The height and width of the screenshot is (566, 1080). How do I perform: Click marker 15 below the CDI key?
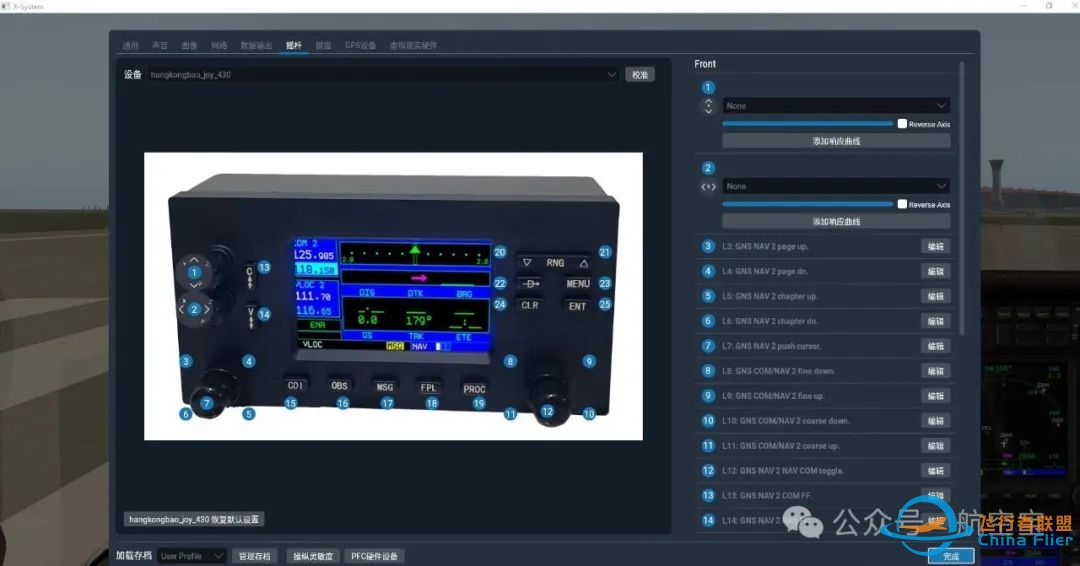pyautogui.click(x=291, y=403)
